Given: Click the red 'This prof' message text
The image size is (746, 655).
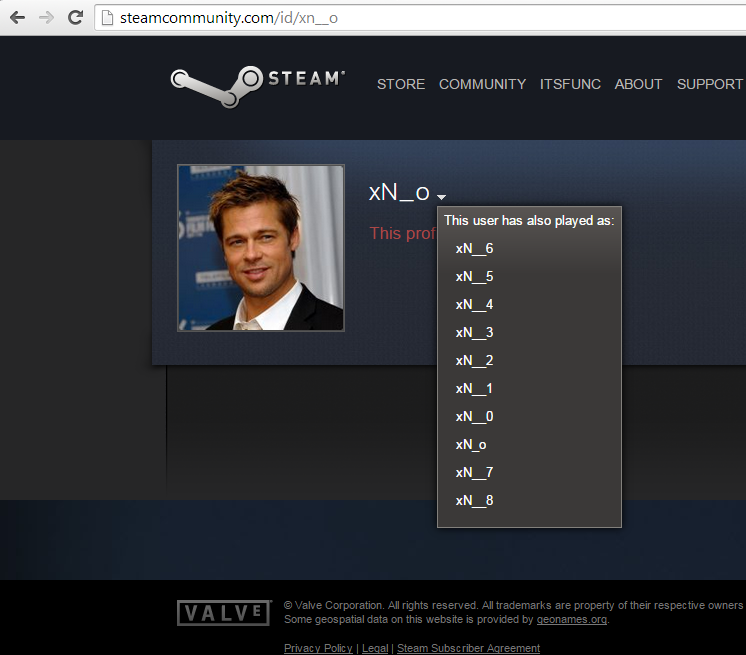Looking at the screenshot, I should 402,234.
